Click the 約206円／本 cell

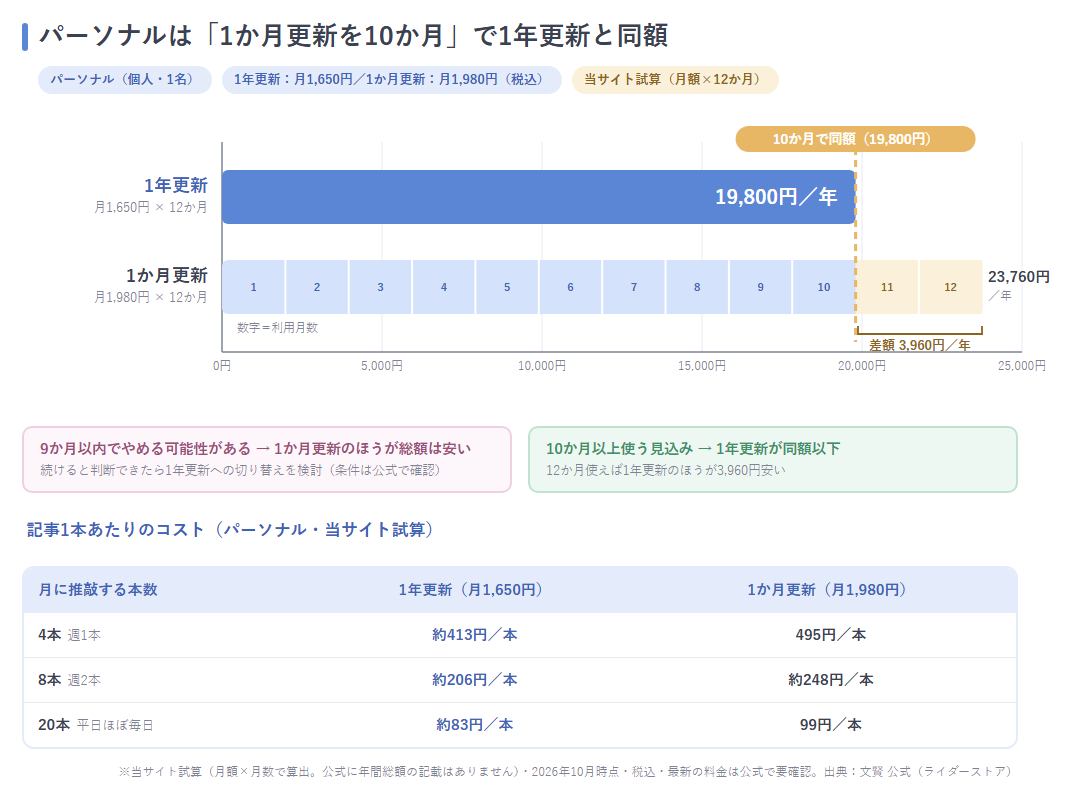(474, 680)
